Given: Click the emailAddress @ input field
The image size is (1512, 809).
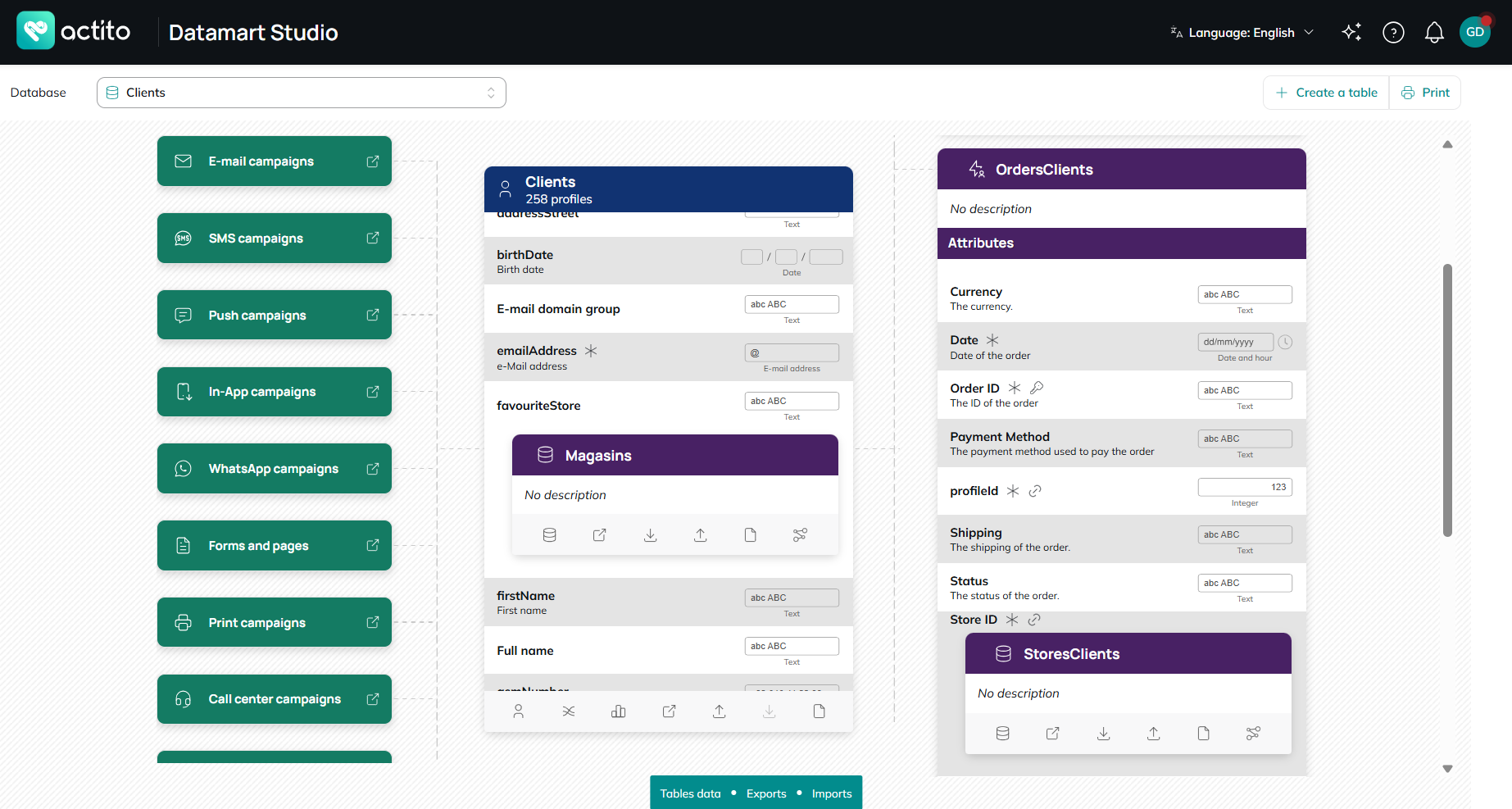Looking at the screenshot, I should (792, 352).
